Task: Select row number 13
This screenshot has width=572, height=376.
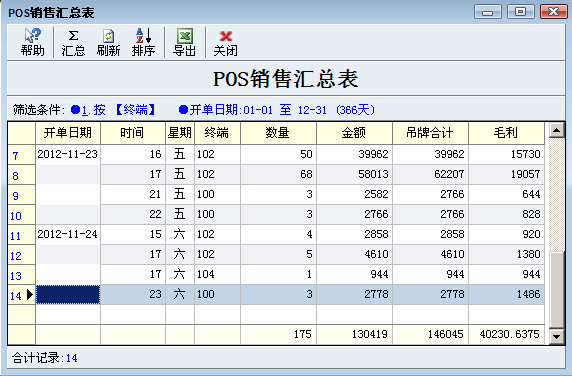Action: click(x=22, y=275)
